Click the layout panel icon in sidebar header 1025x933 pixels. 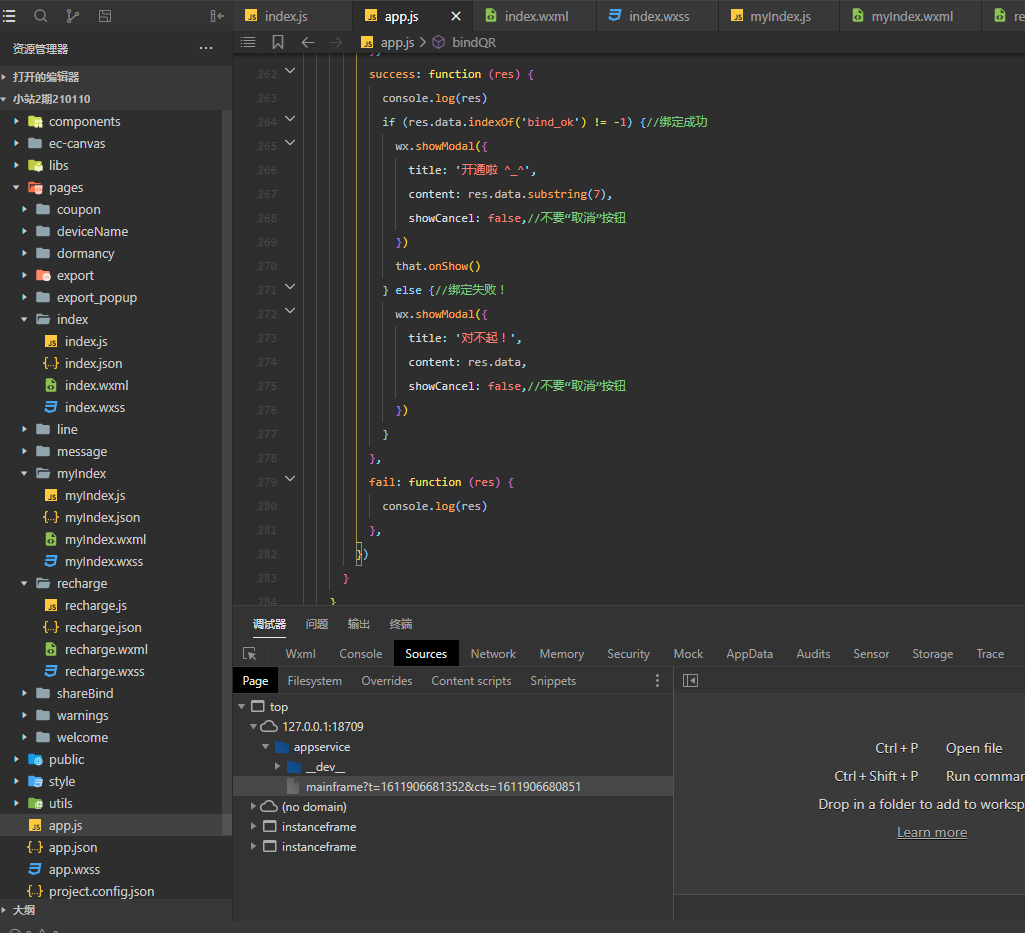105,16
